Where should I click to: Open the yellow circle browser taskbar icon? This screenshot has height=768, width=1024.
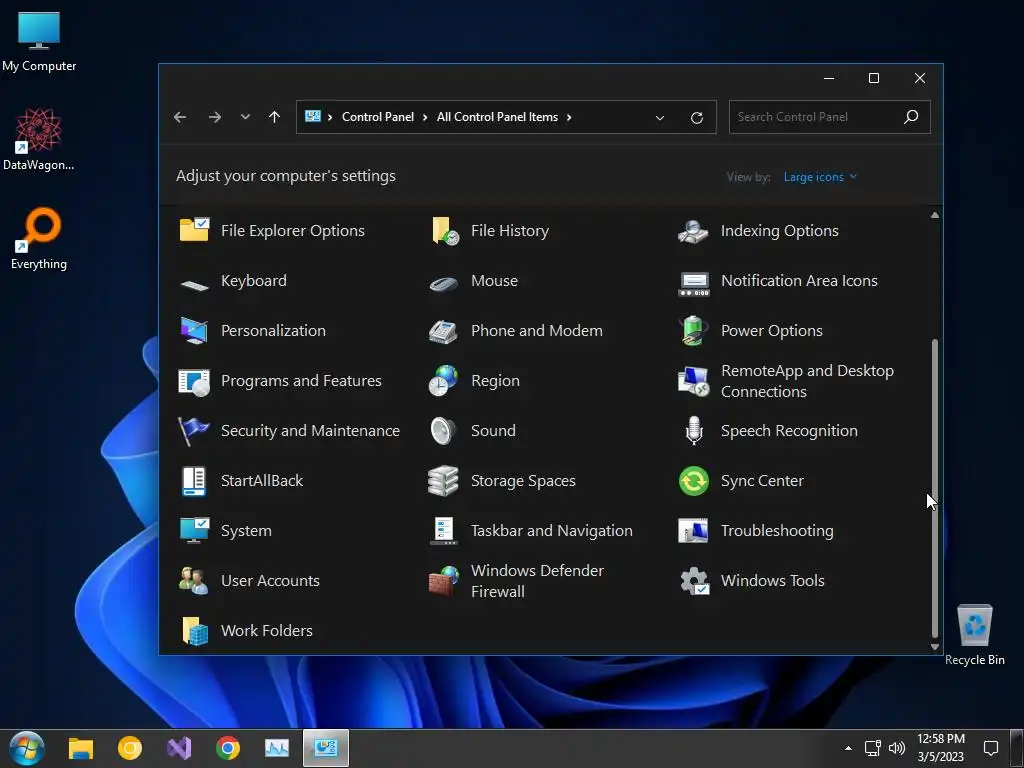pyautogui.click(x=130, y=748)
